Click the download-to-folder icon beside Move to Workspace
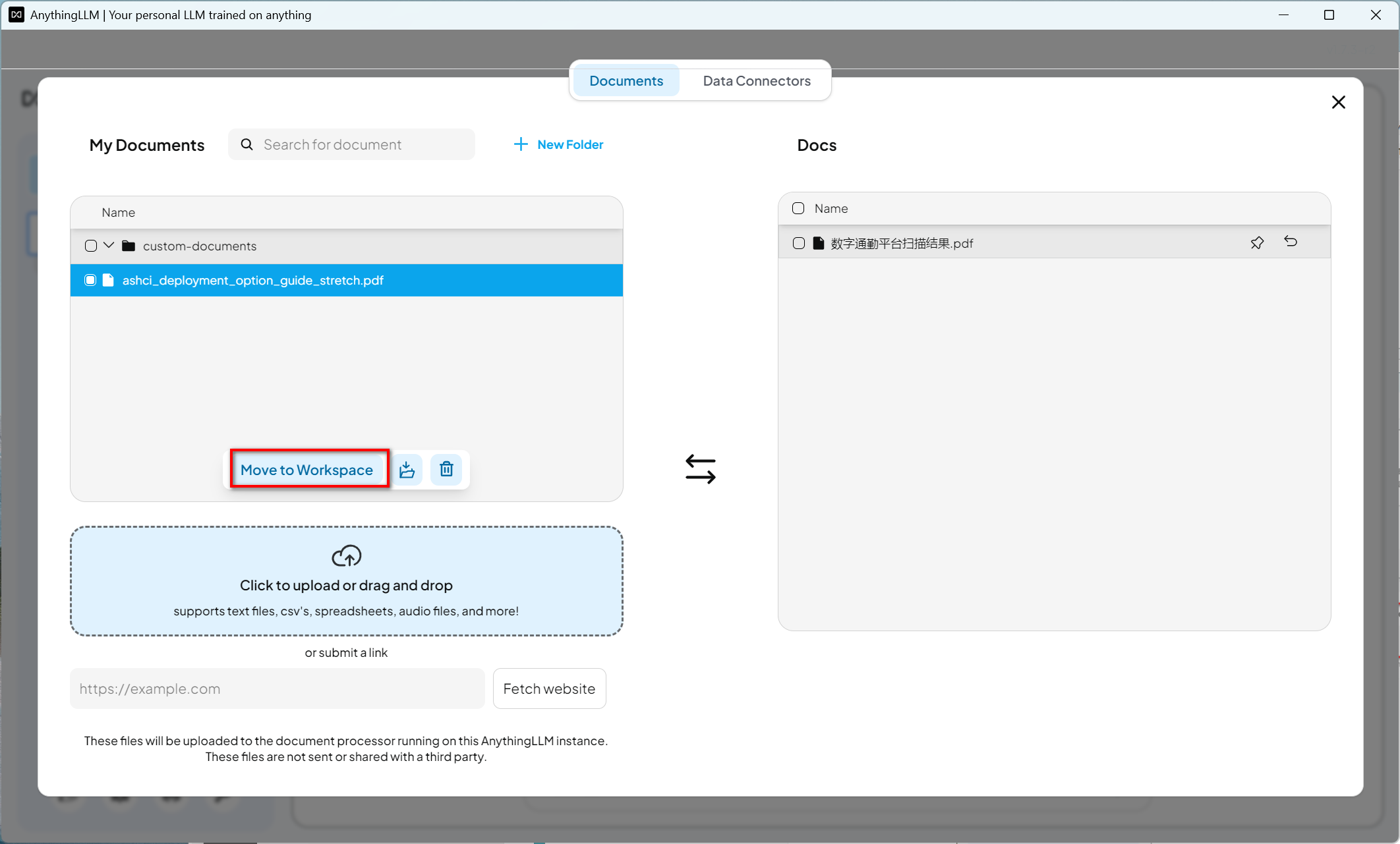Viewport: 1400px width, 844px height. coord(407,470)
